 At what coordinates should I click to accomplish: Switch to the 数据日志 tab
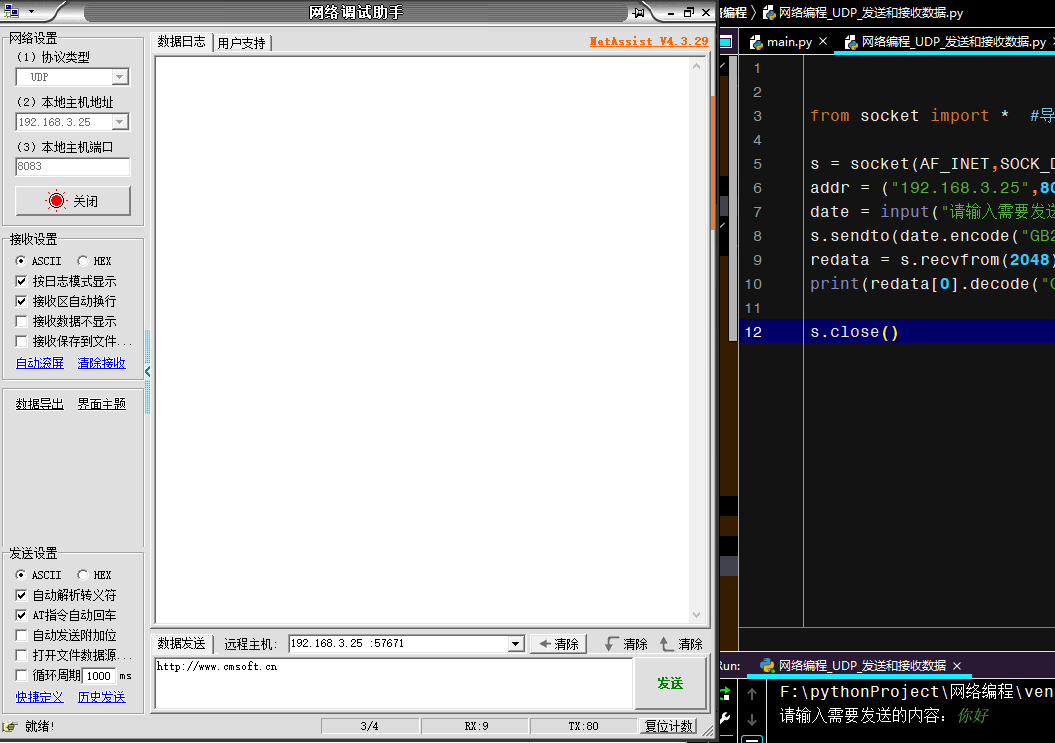coord(182,42)
